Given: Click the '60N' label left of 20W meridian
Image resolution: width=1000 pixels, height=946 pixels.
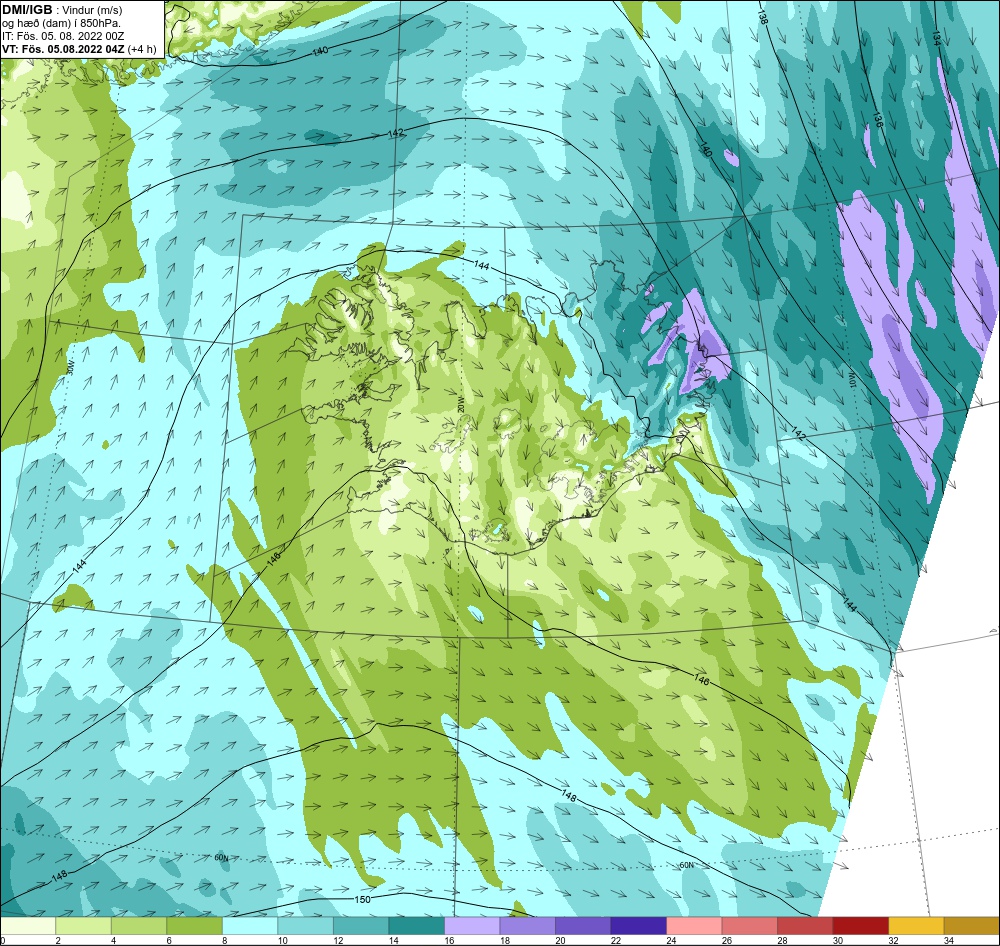Looking at the screenshot, I should click(221, 857).
